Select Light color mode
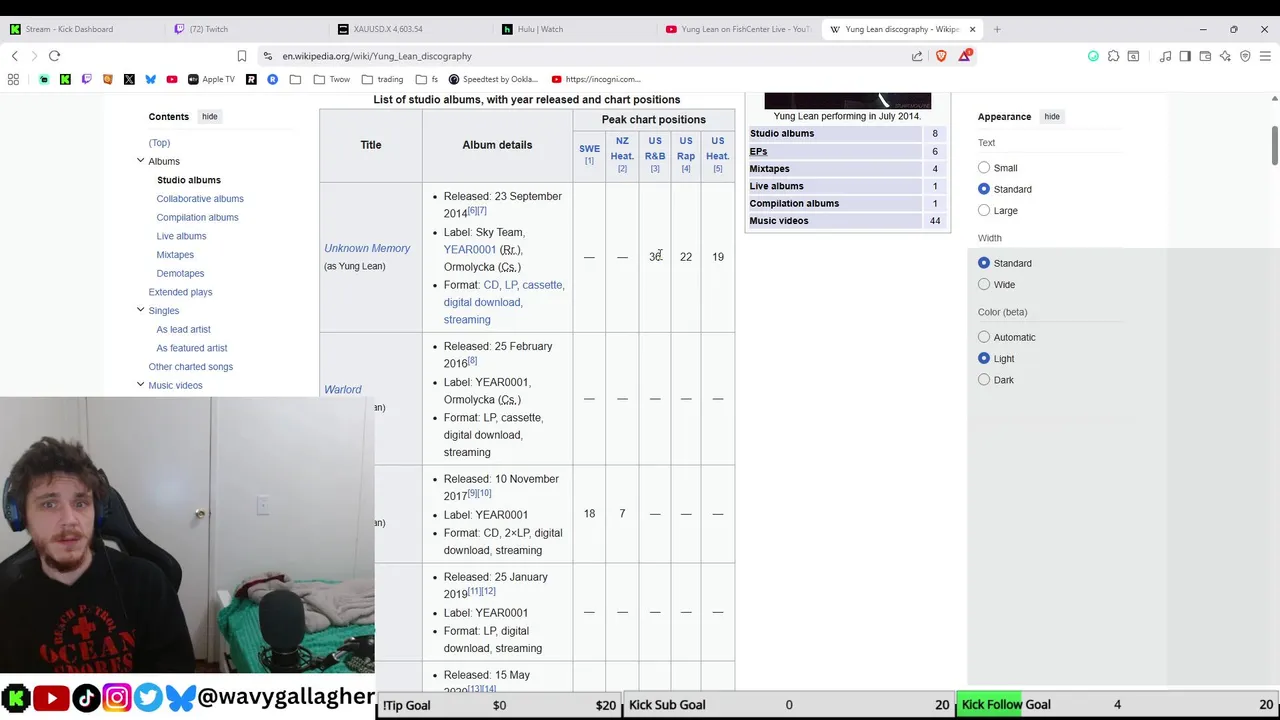This screenshot has width=1280, height=720. [x=984, y=358]
